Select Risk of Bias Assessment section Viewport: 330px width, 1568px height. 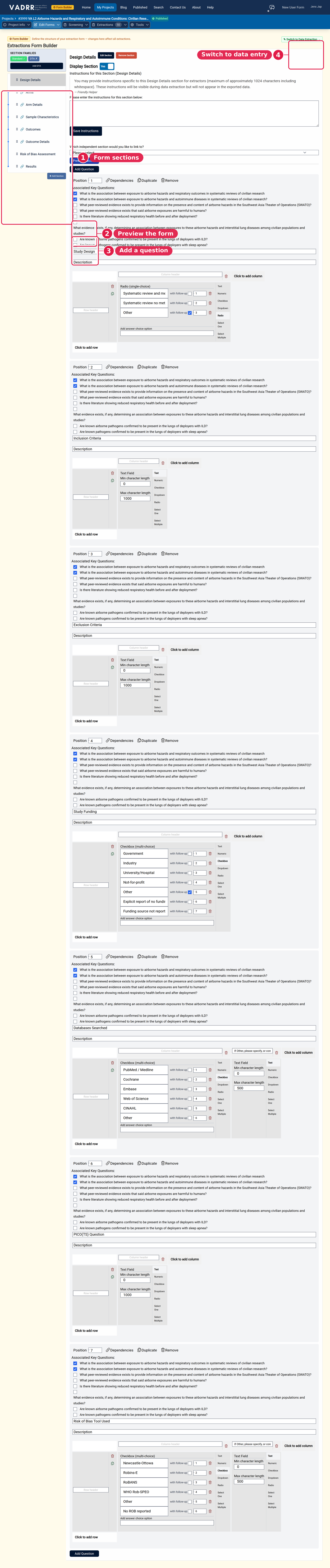[x=38, y=154]
